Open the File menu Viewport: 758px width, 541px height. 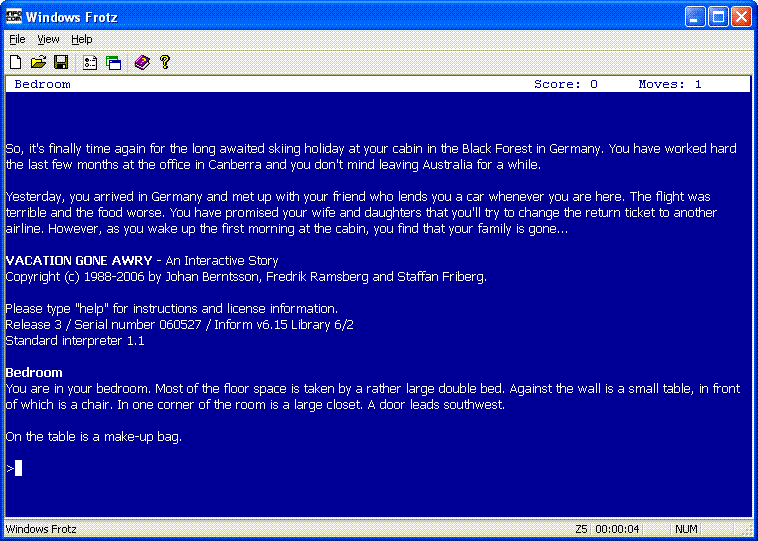[x=17, y=39]
